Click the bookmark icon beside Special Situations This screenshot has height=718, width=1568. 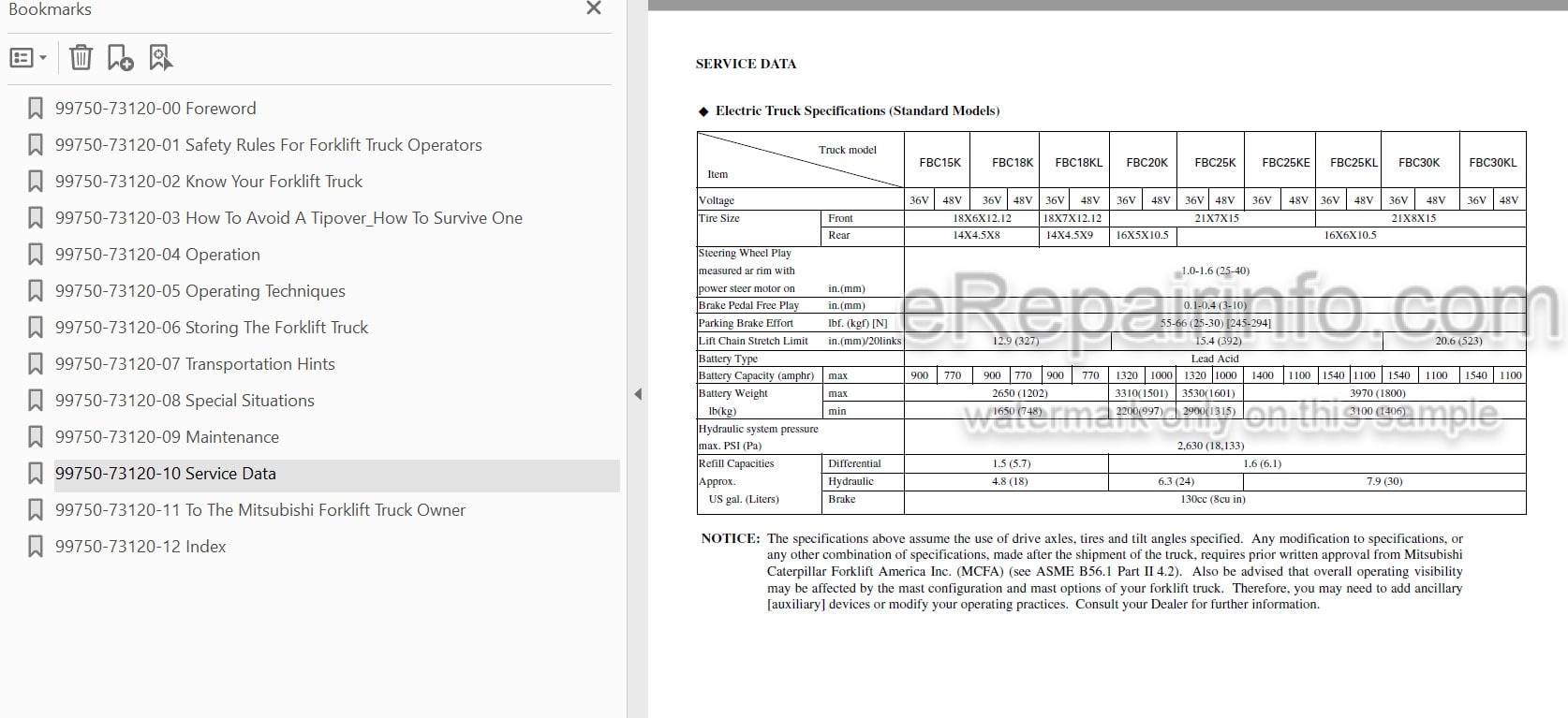[35, 401]
